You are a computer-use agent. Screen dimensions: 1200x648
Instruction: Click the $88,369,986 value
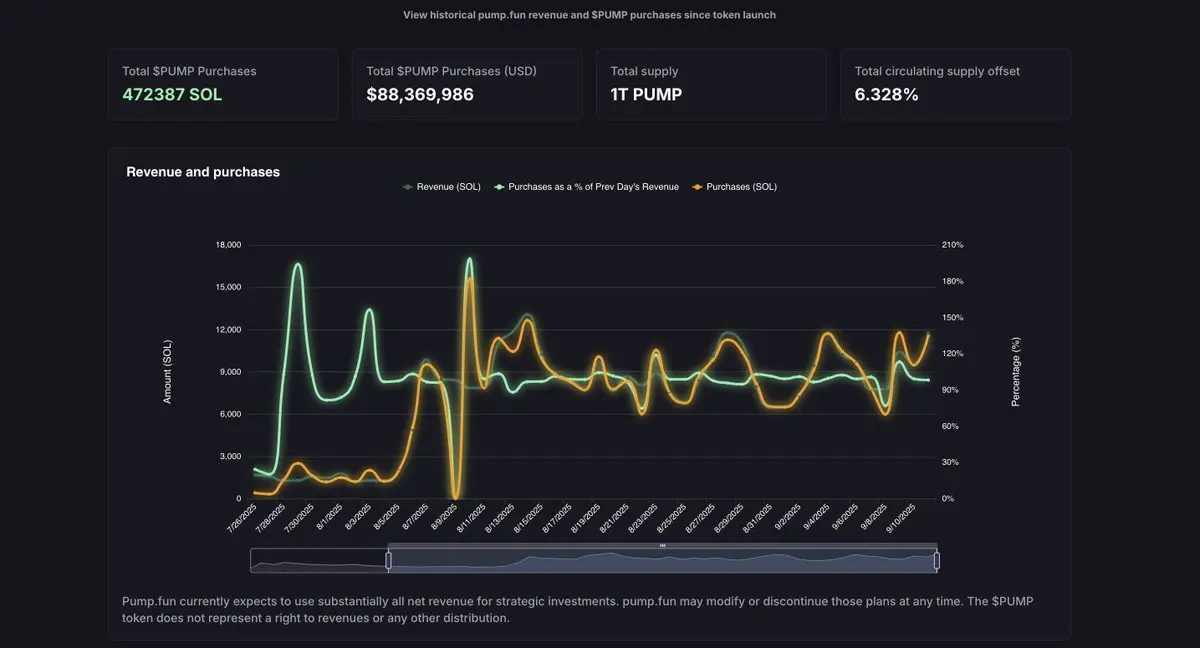point(420,95)
